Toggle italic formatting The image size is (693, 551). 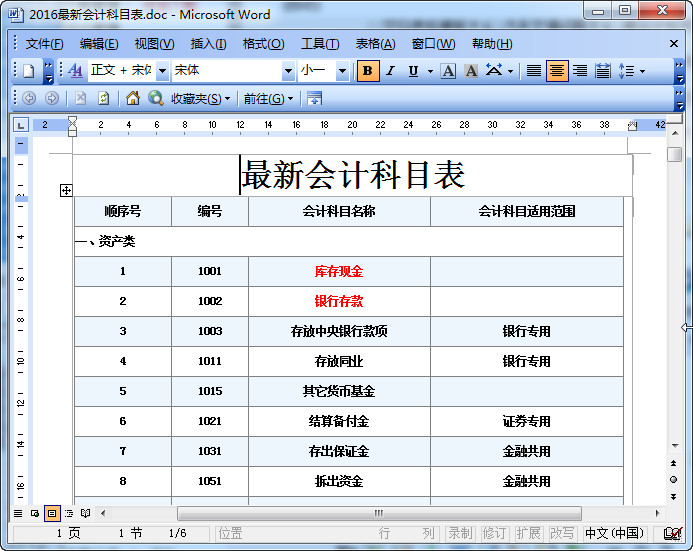[390, 71]
